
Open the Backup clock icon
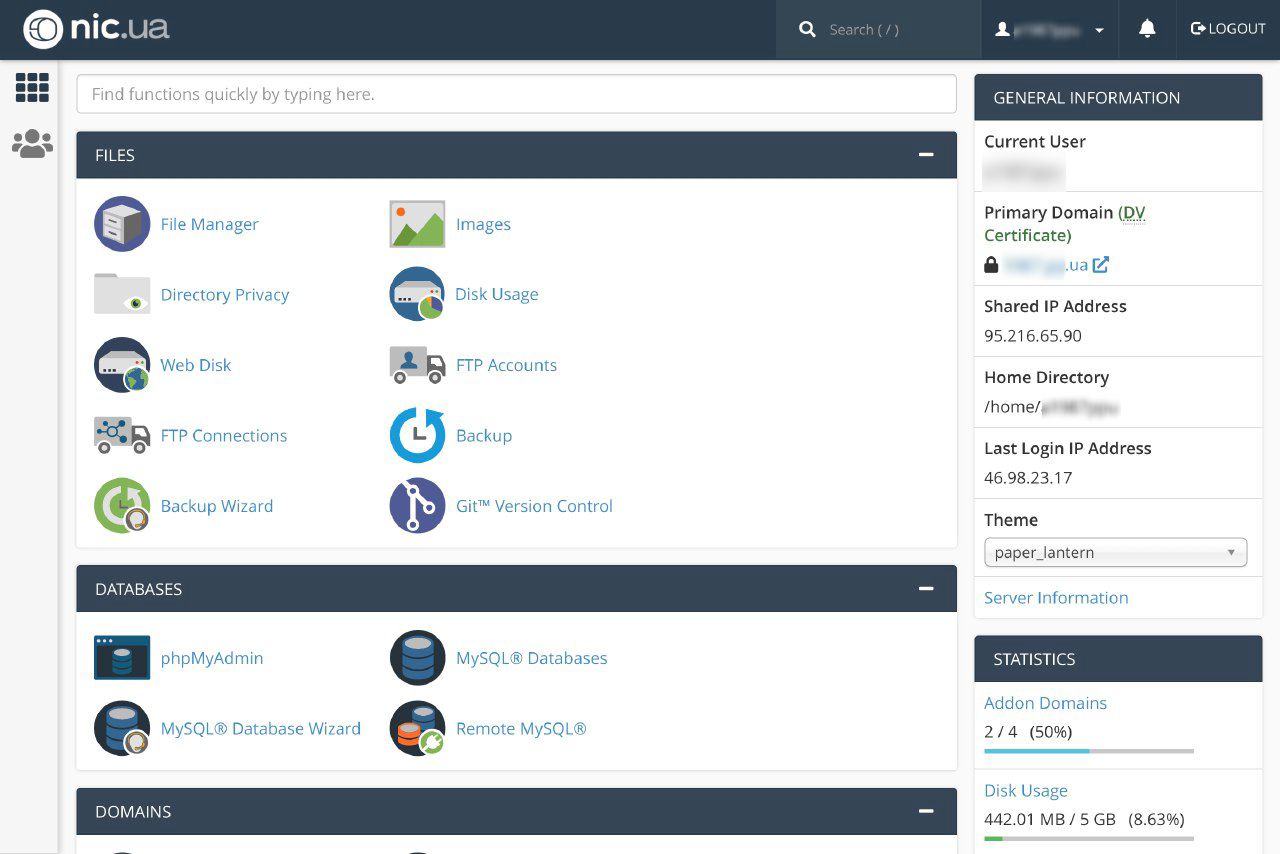click(417, 435)
